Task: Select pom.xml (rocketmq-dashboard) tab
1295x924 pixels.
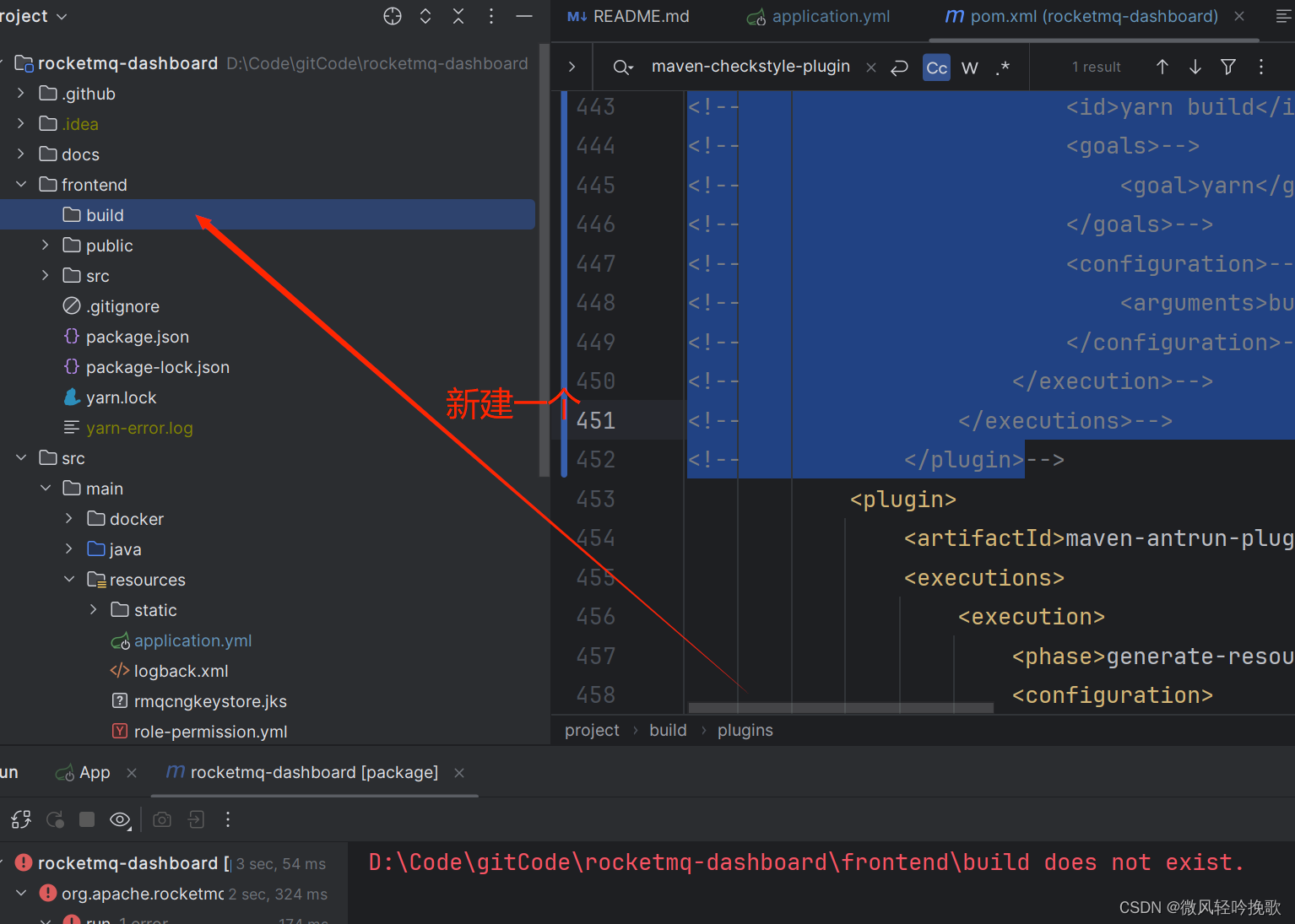Action: tap(1081, 16)
